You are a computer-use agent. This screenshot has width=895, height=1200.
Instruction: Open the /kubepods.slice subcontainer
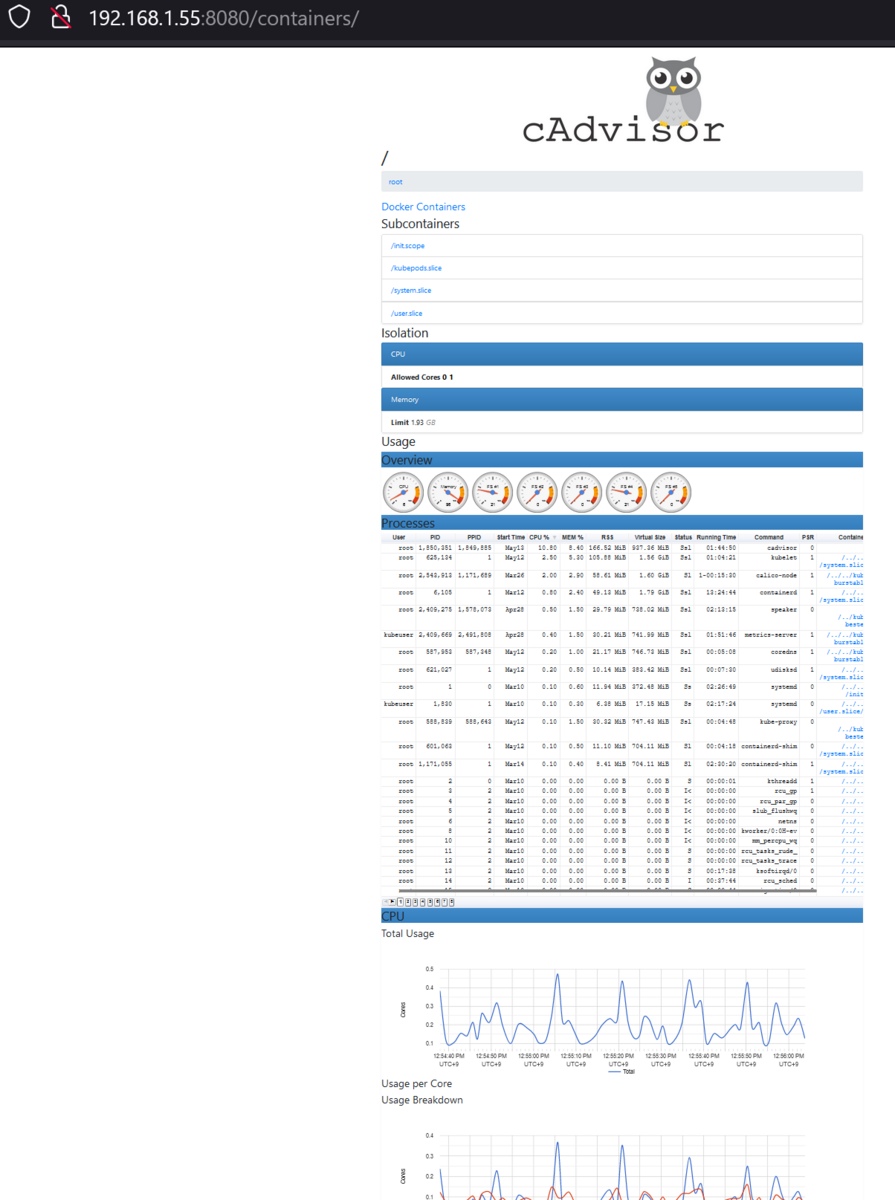pos(416,268)
